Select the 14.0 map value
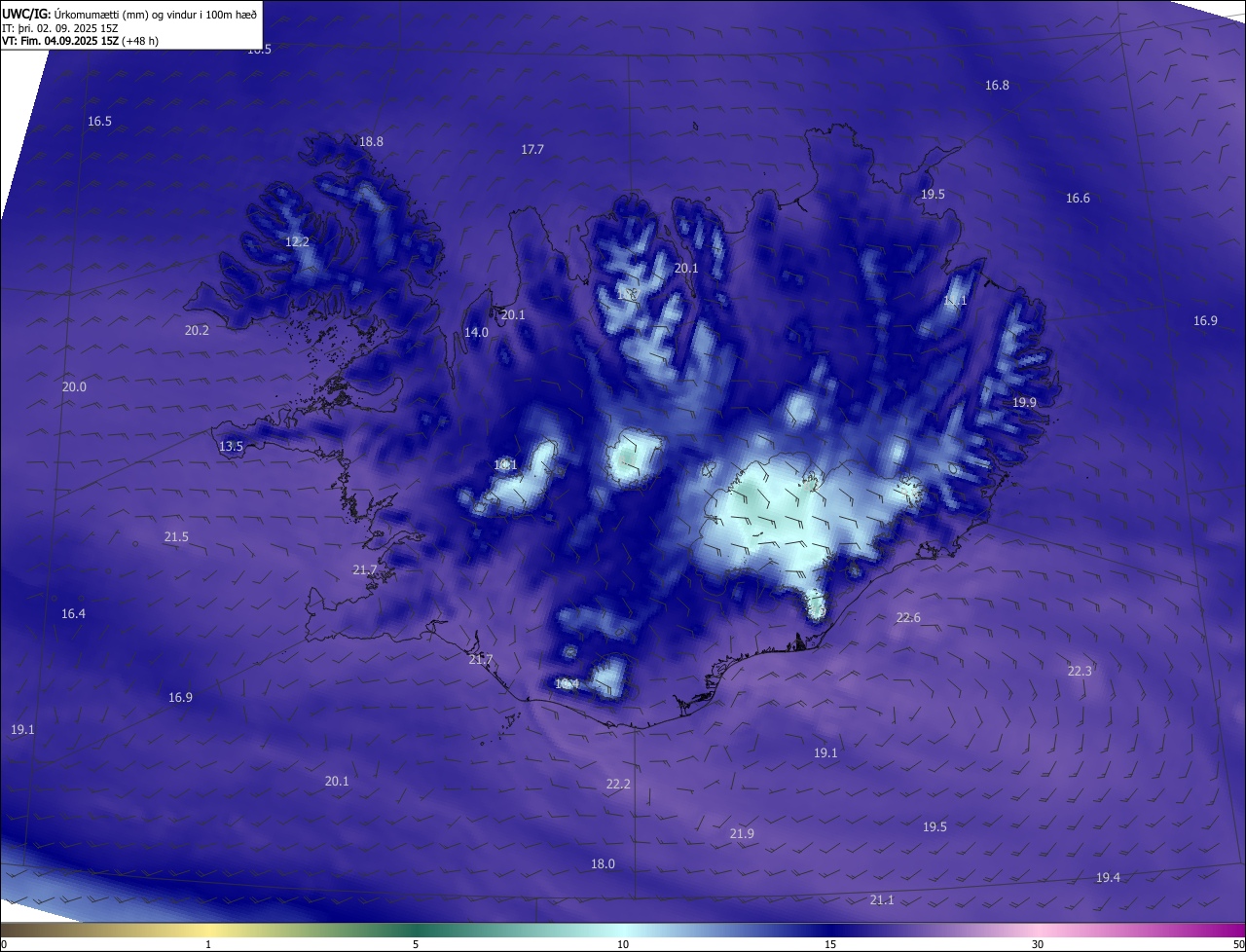 point(476,333)
